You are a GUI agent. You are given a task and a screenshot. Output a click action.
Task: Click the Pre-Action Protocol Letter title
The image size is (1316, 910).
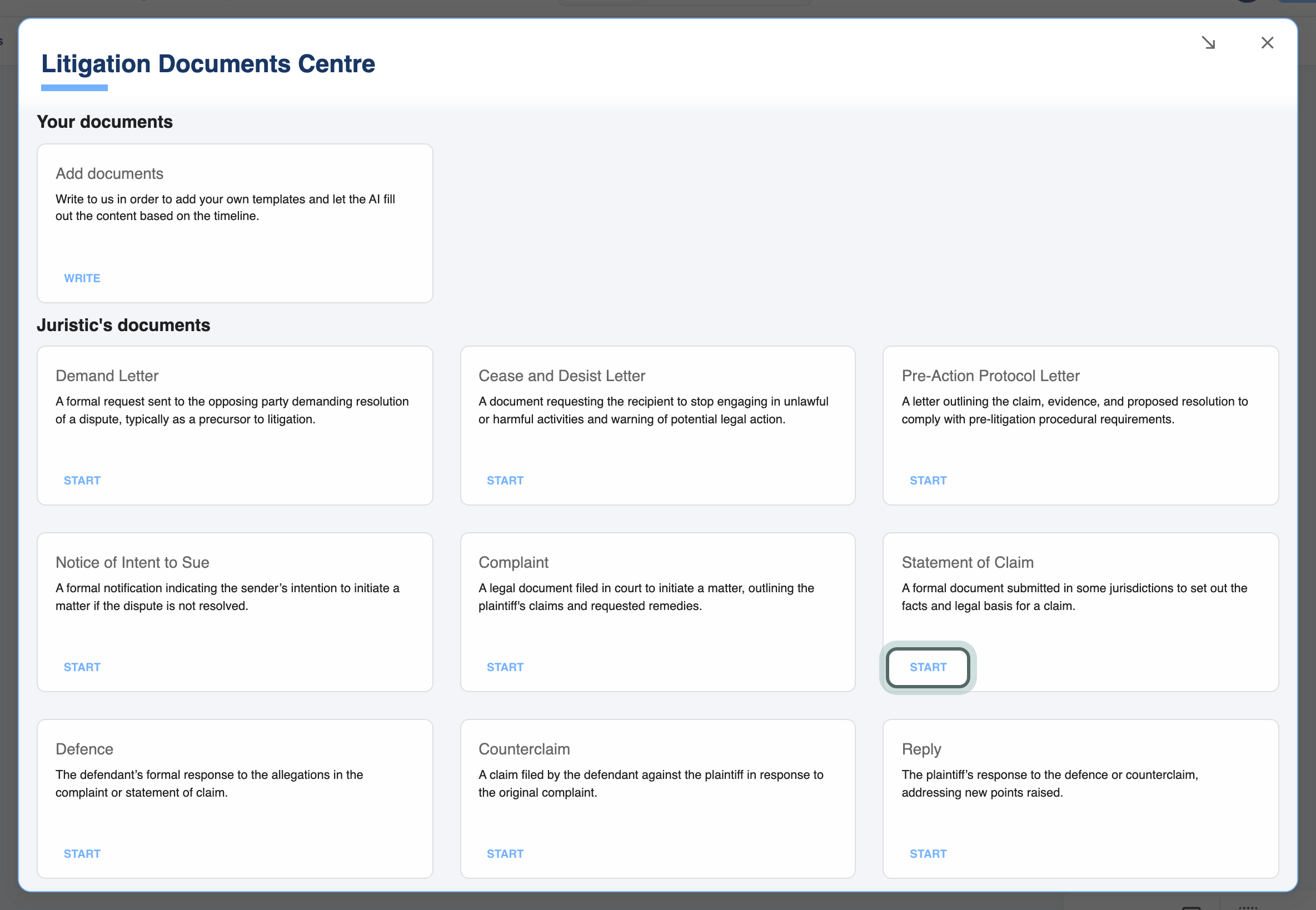tap(990, 376)
